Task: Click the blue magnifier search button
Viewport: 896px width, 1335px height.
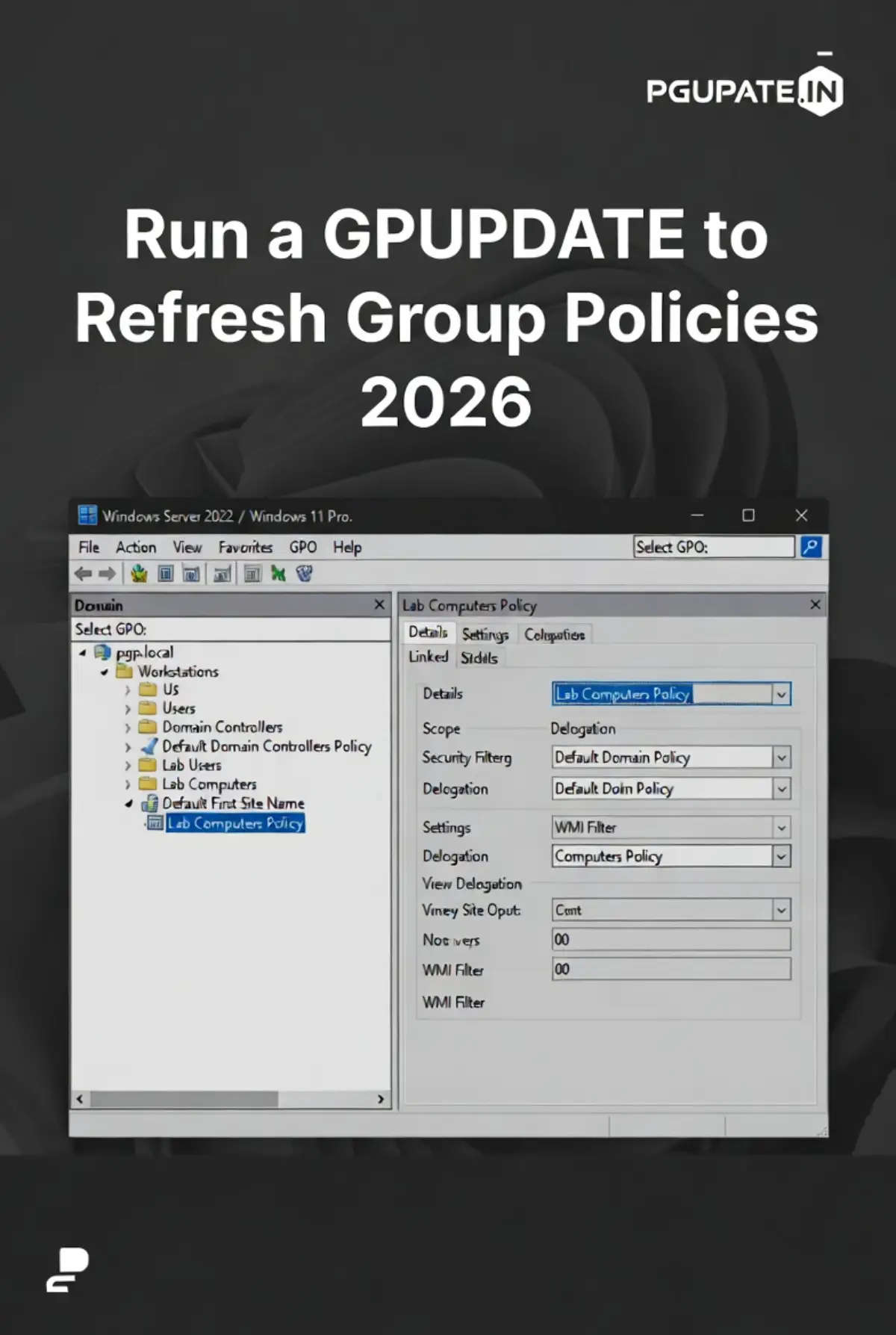Action: [811, 547]
